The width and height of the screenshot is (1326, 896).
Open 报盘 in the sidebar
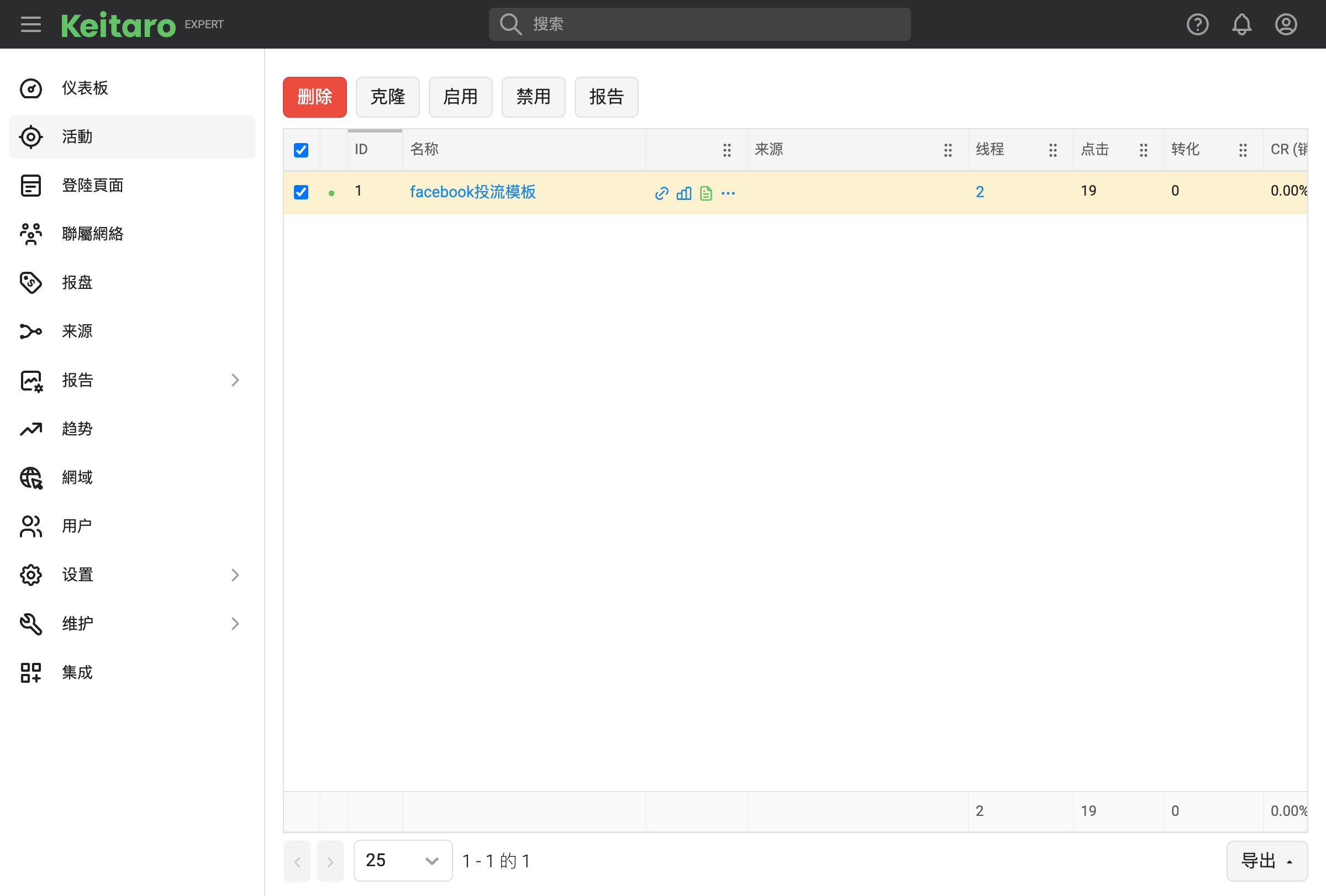tap(132, 283)
